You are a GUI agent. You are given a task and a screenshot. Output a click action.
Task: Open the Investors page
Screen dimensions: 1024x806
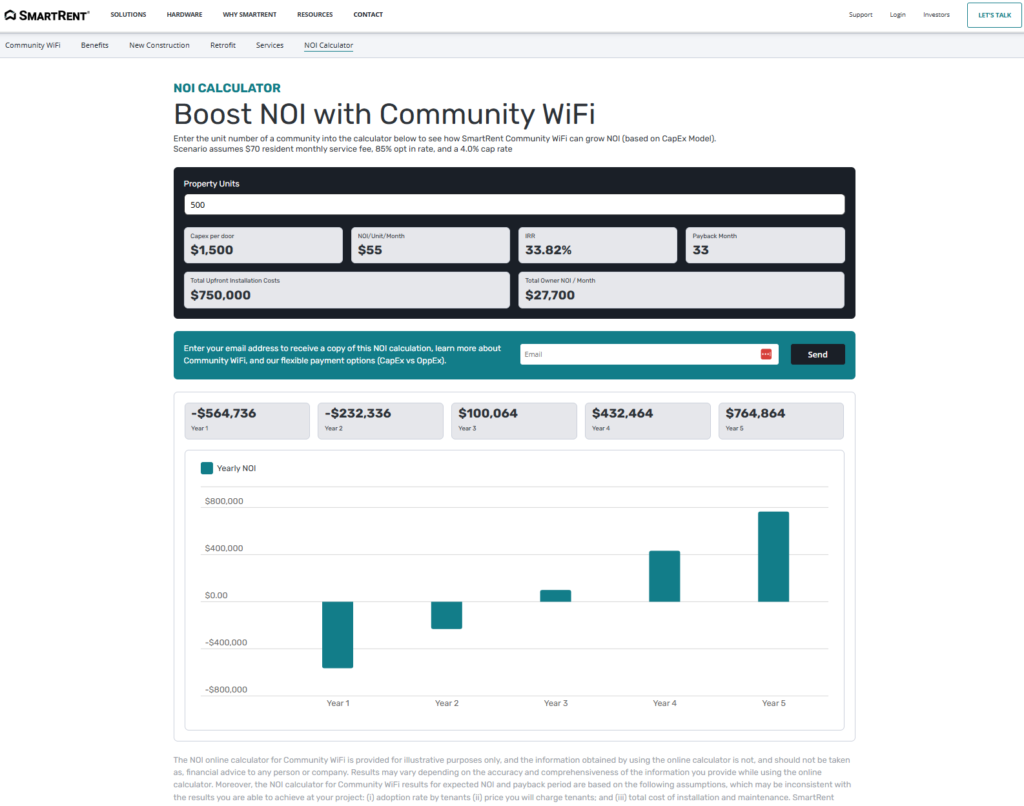[936, 14]
